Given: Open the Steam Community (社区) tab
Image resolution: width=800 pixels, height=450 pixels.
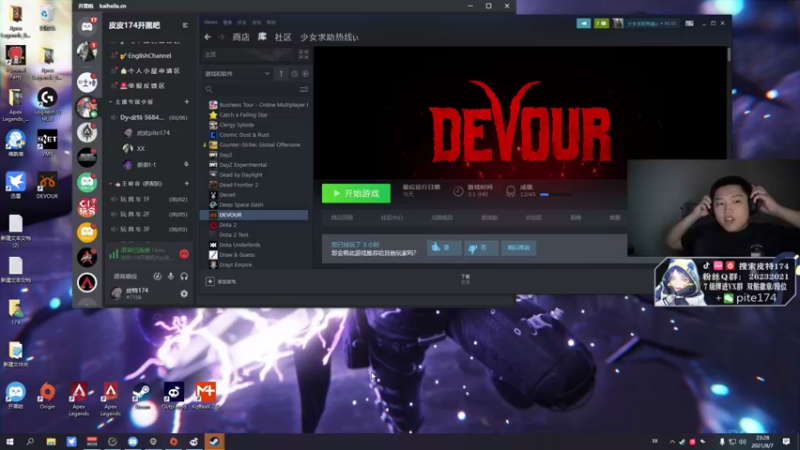Looking at the screenshot, I should pos(283,37).
